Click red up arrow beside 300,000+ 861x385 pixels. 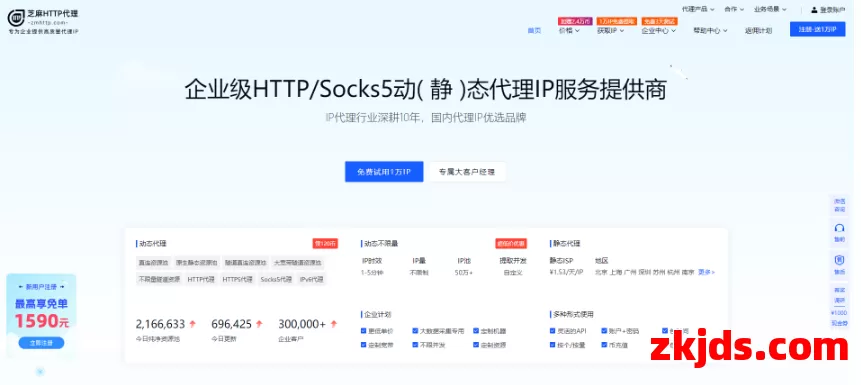334,324
